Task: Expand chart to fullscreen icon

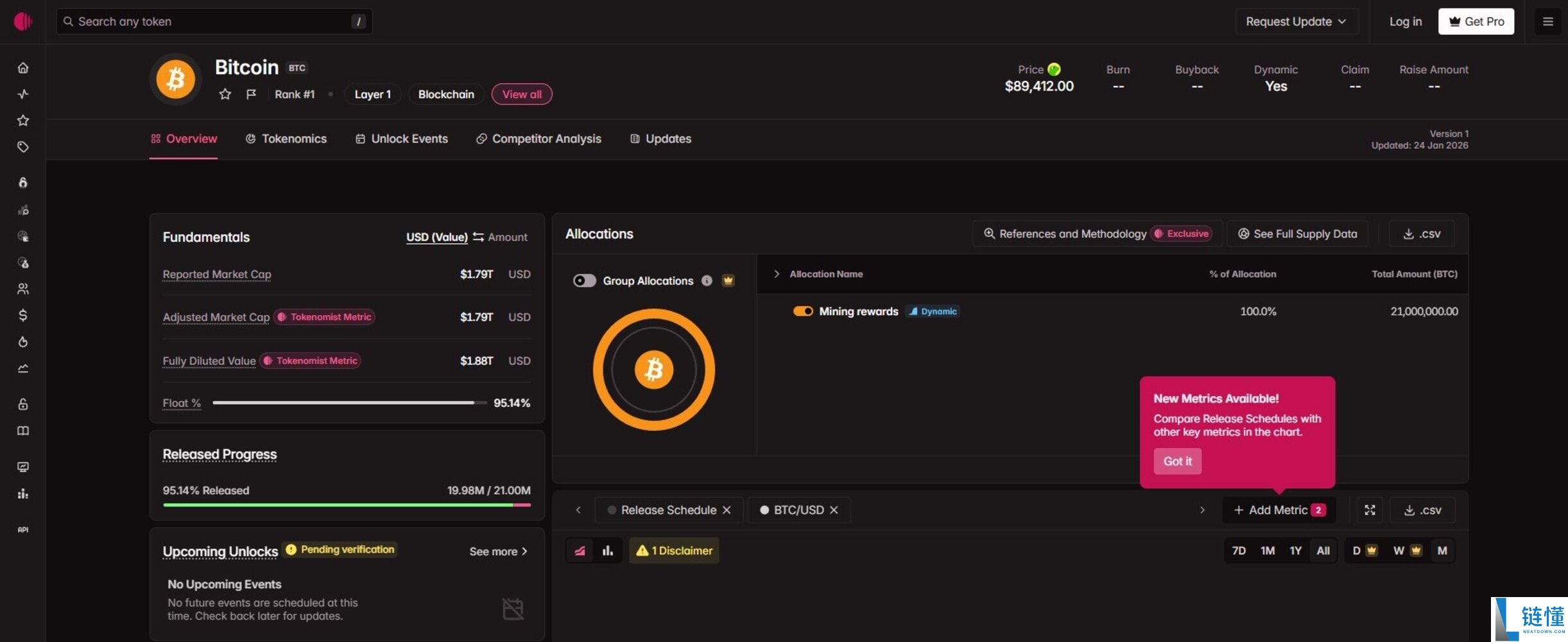Action: coord(1370,510)
